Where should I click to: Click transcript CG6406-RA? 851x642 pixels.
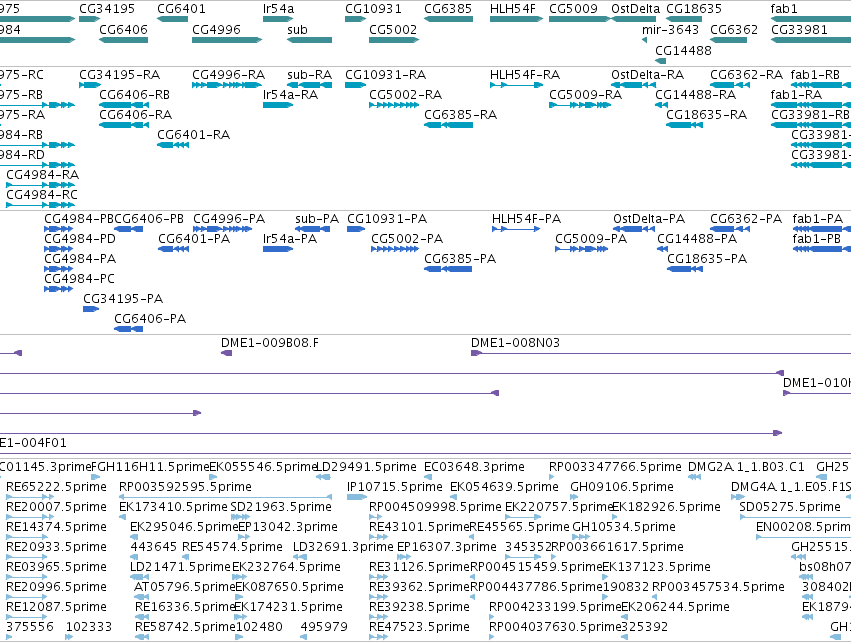pos(123,125)
